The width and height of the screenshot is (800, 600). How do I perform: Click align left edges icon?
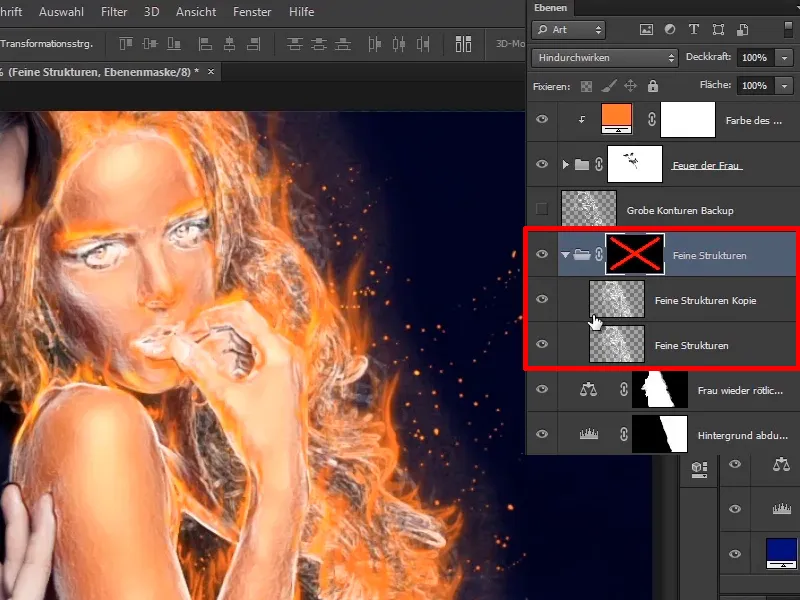coord(205,44)
